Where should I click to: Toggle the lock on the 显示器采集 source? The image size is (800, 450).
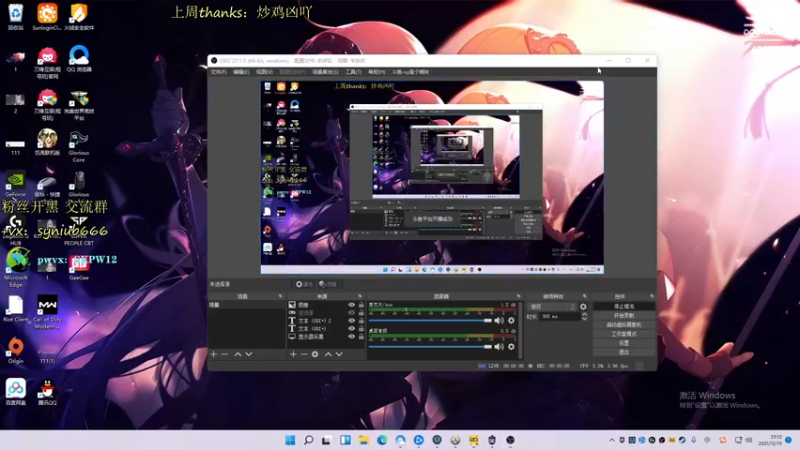coord(361,336)
